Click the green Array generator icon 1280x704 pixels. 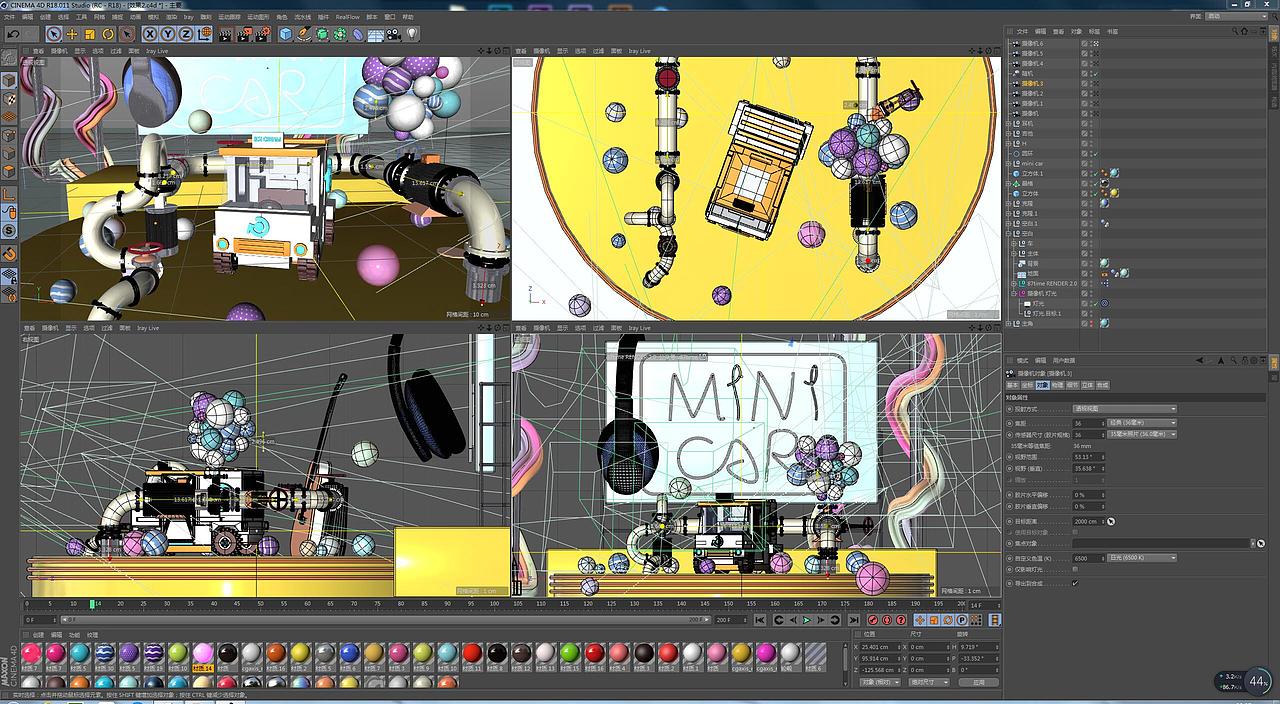(340, 34)
